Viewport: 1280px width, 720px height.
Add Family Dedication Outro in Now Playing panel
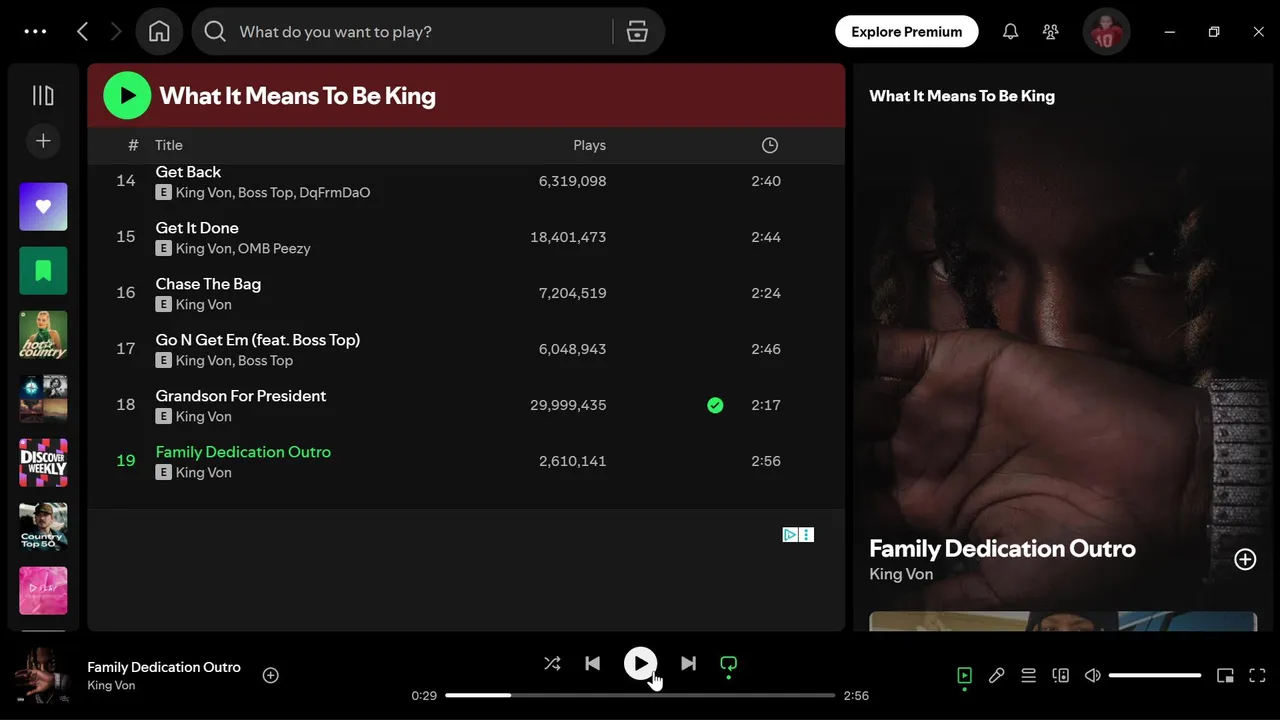pyautogui.click(x=1245, y=559)
